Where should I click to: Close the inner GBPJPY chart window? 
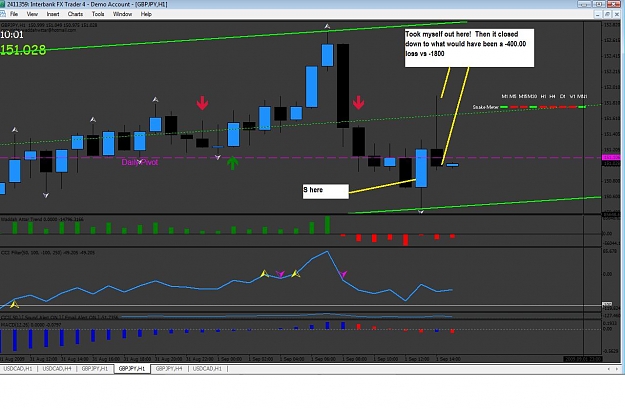point(617,14)
